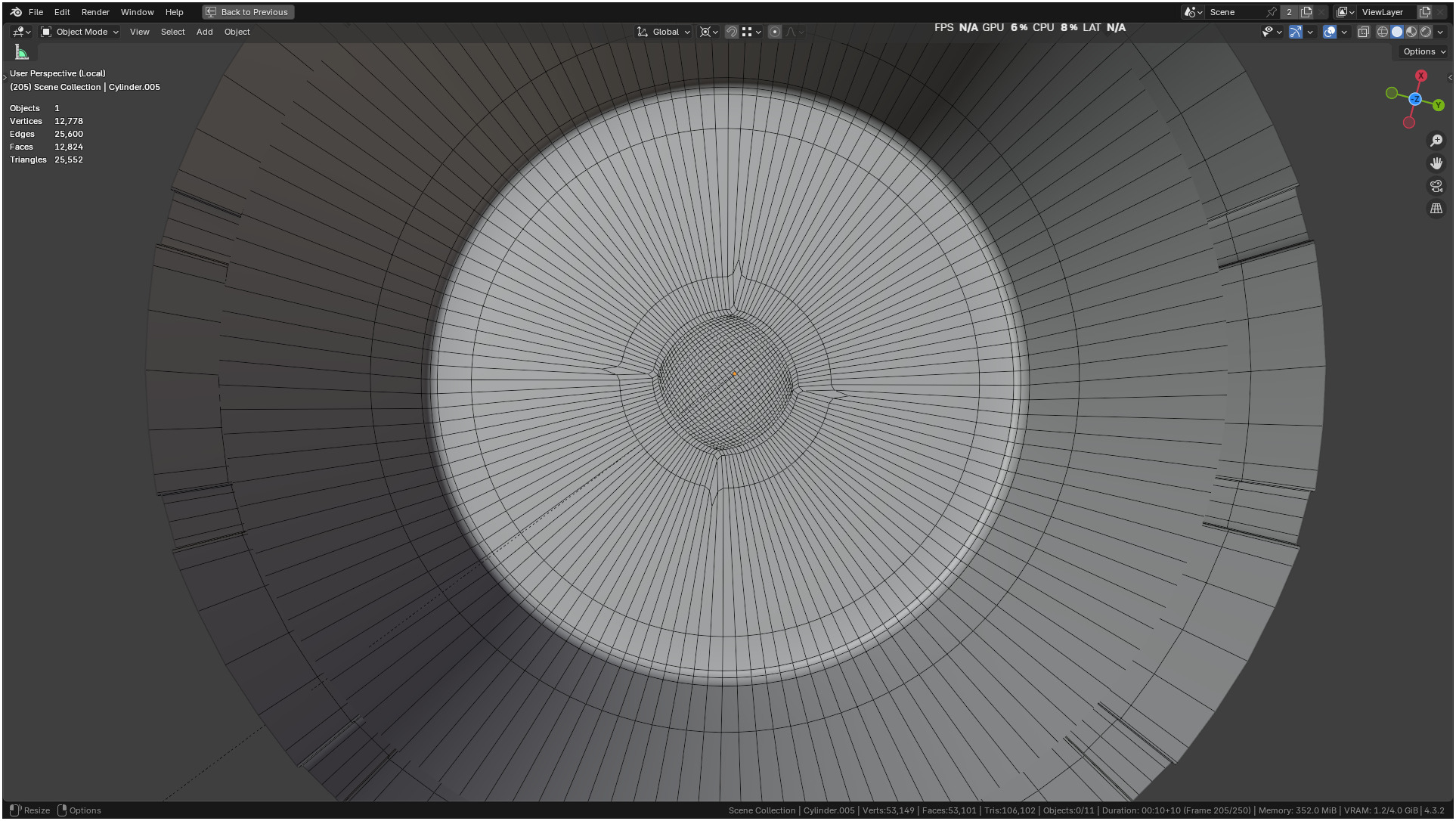Screen dimensions: 1456x821
Task: Select material preview shading mode
Action: coord(1411,32)
